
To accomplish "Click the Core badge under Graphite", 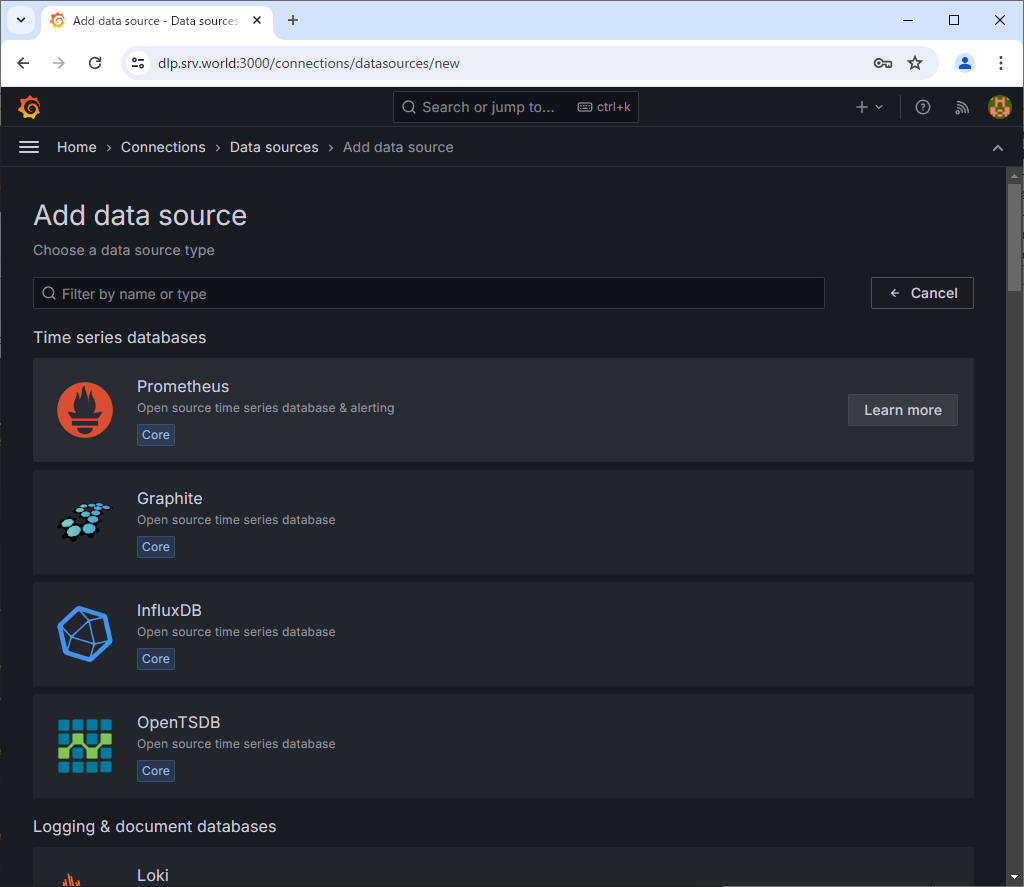I will click(156, 547).
